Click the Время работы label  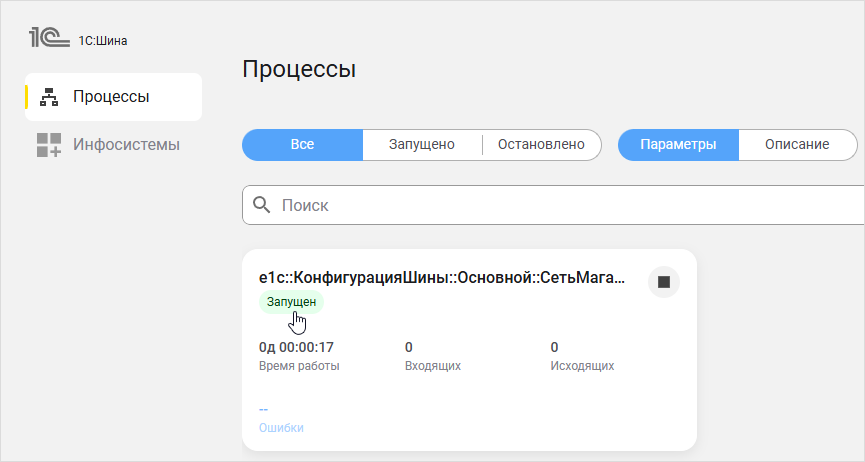click(299, 366)
